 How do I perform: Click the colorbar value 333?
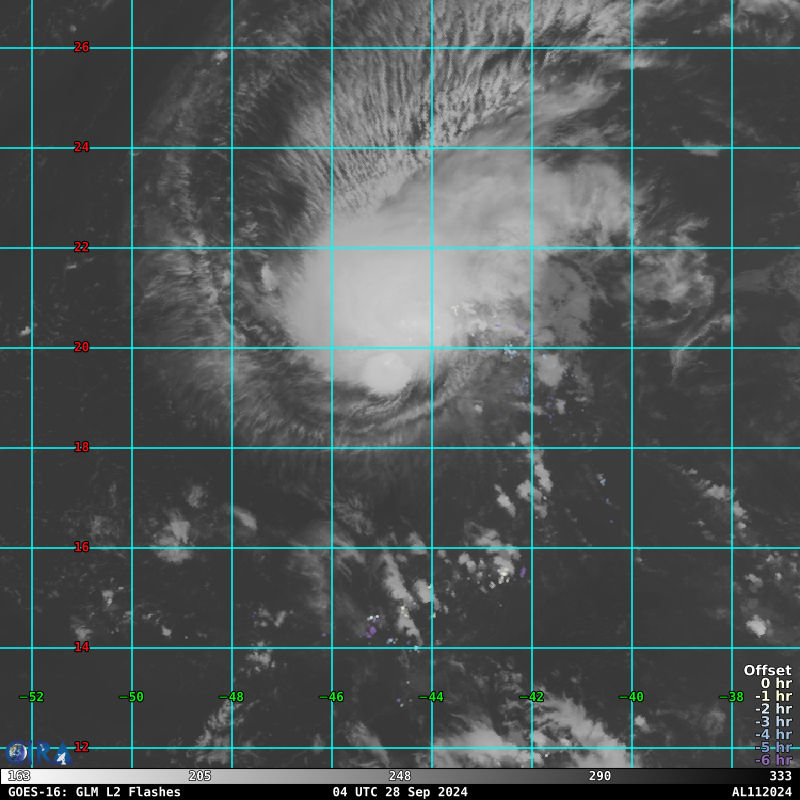coord(781,777)
